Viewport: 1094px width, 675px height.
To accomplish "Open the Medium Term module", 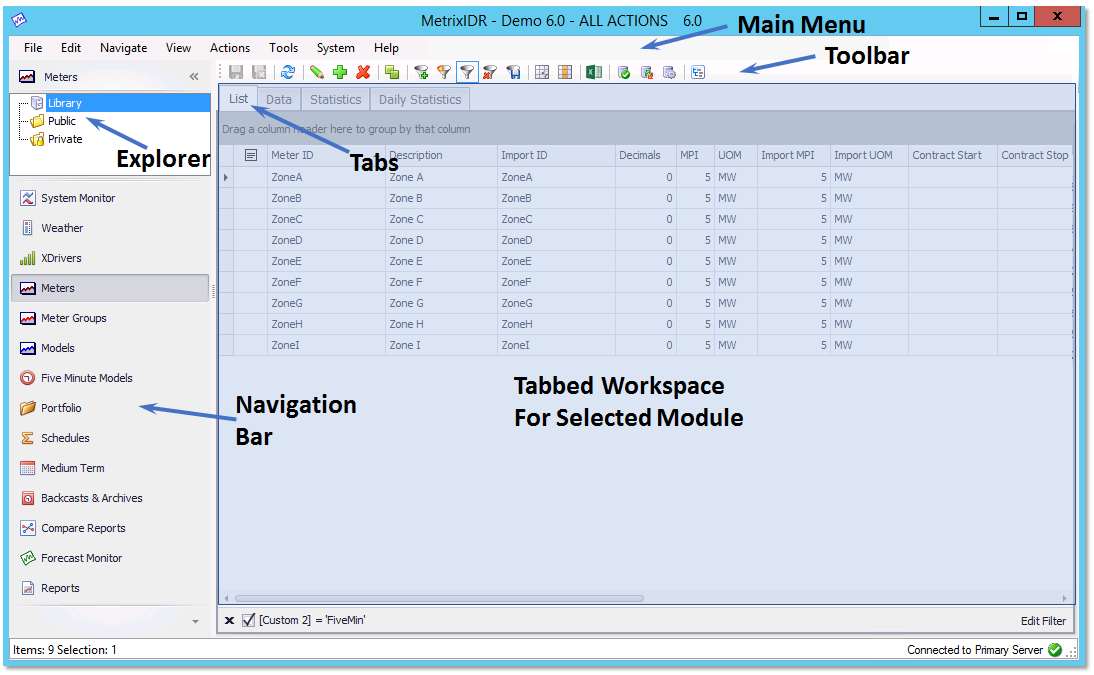I will tap(110, 468).
